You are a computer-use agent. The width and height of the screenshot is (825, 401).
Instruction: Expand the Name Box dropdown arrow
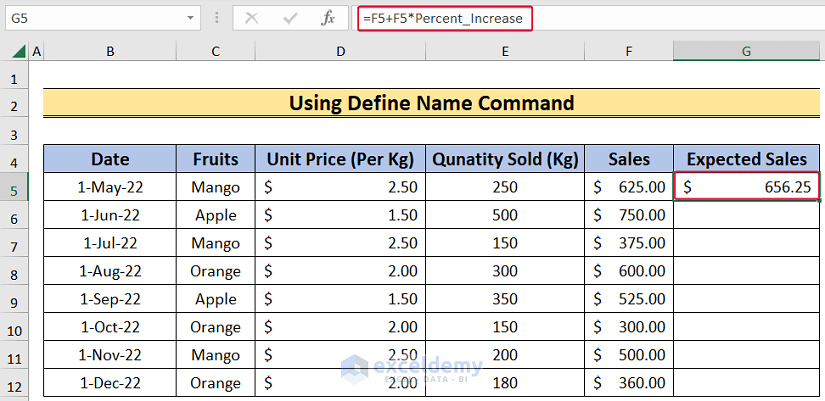click(191, 18)
